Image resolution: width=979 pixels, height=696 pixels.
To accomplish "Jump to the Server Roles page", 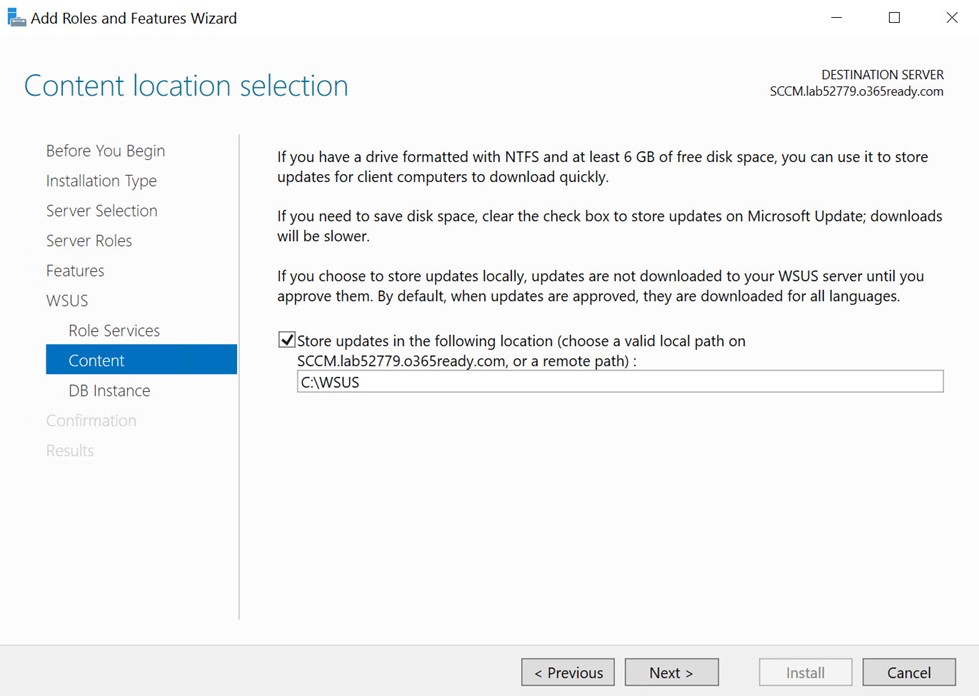I will 89,240.
